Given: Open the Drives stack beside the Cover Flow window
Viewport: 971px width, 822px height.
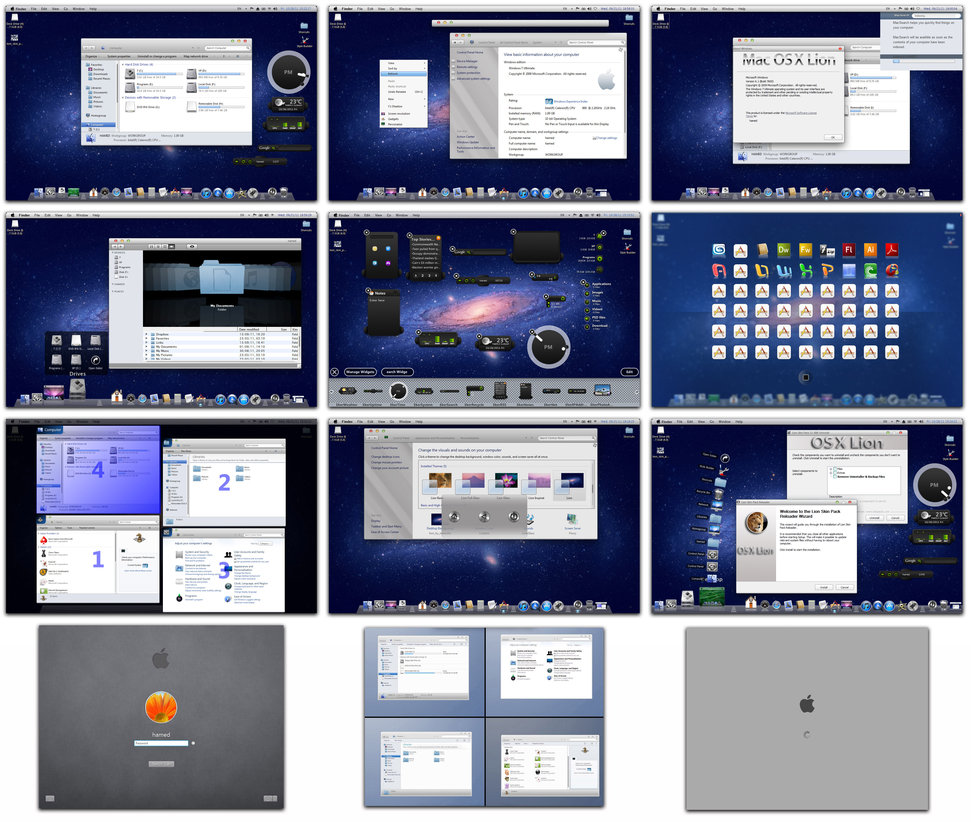Looking at the screenshot, I should 77,388.
